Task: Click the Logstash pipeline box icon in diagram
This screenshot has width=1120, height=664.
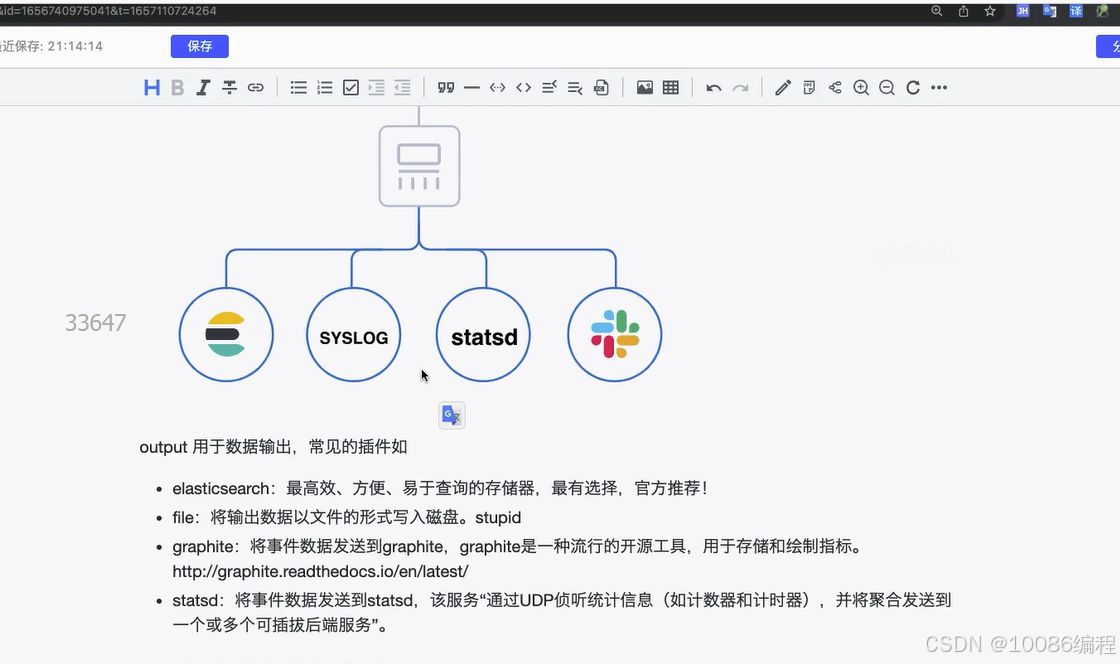Action: pyautogui.click(x=419, y=166)
